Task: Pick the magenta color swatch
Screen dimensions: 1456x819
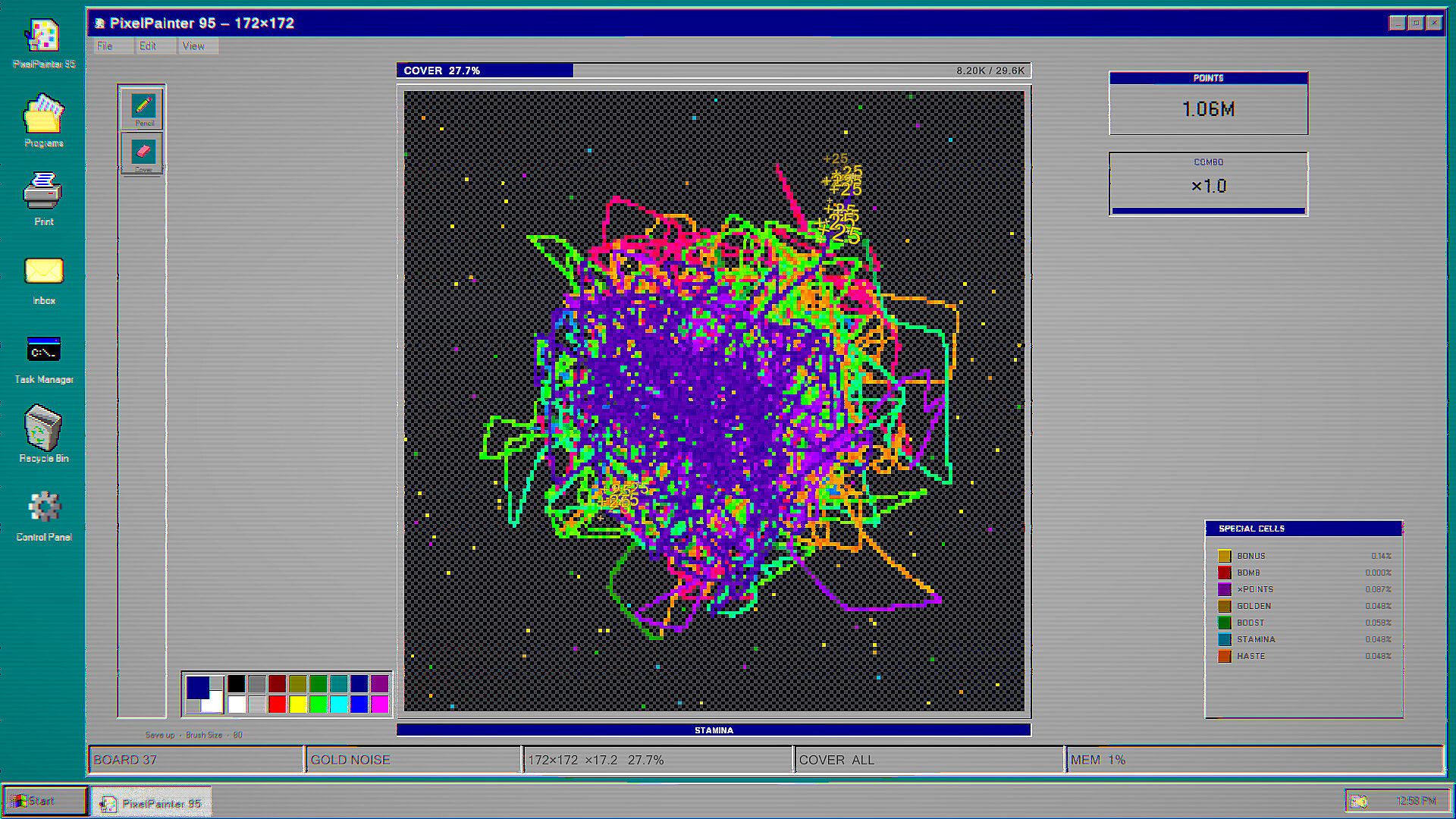Action: tap(380, 704)
